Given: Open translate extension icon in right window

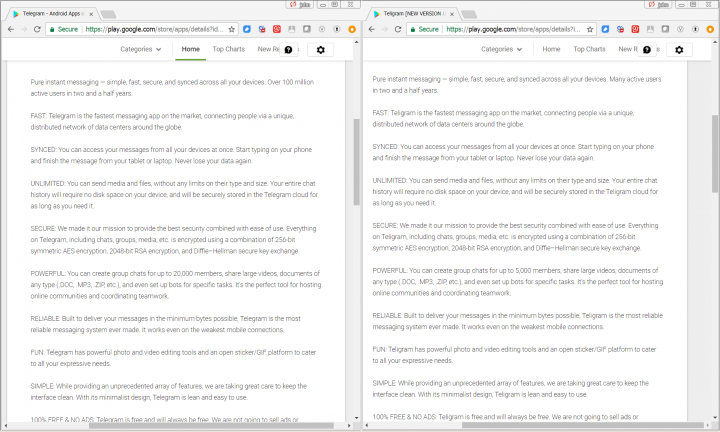Looking at the screenshot, I should click(620, 29).
